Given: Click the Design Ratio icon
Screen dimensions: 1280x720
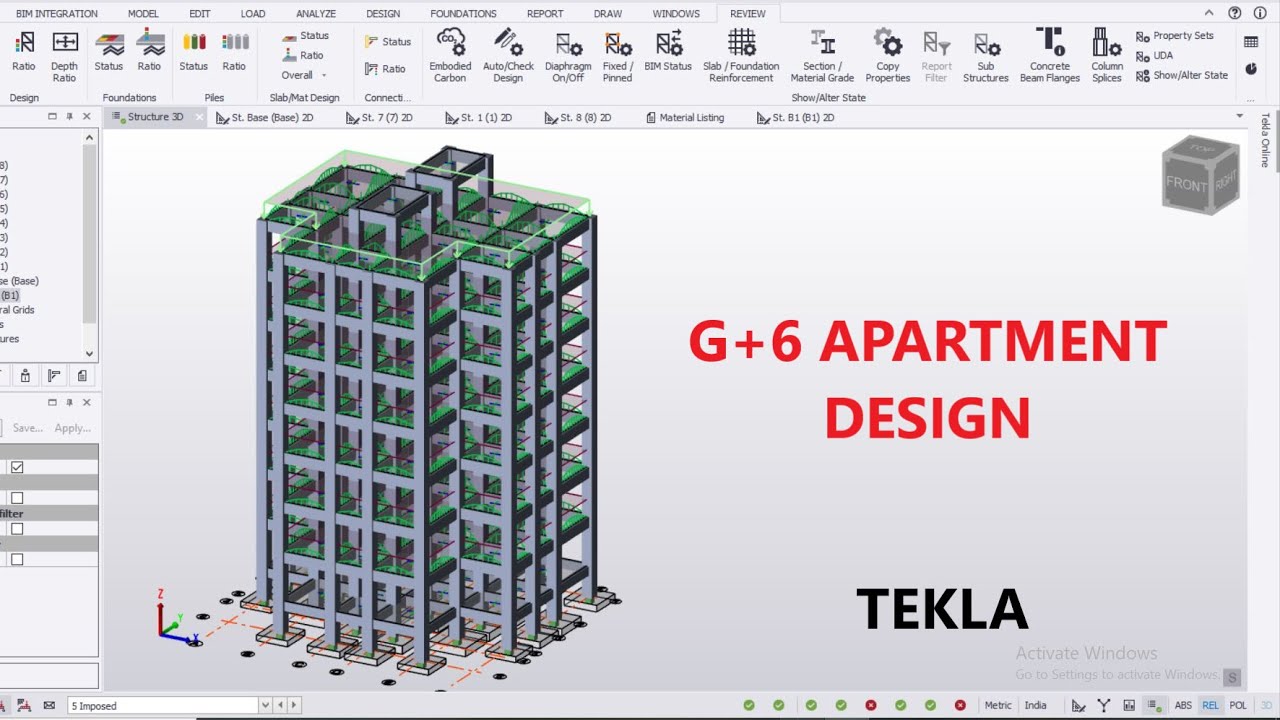Looking at the screenshot, I should click(x=24, y=51).
